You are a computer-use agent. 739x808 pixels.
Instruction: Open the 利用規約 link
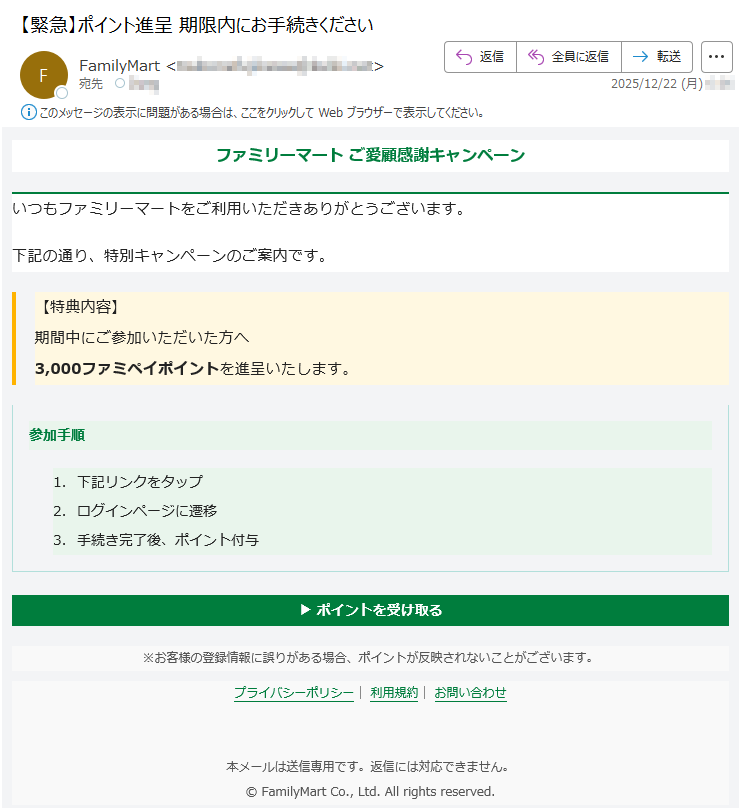pyautogui.click(x=394, y=692)
